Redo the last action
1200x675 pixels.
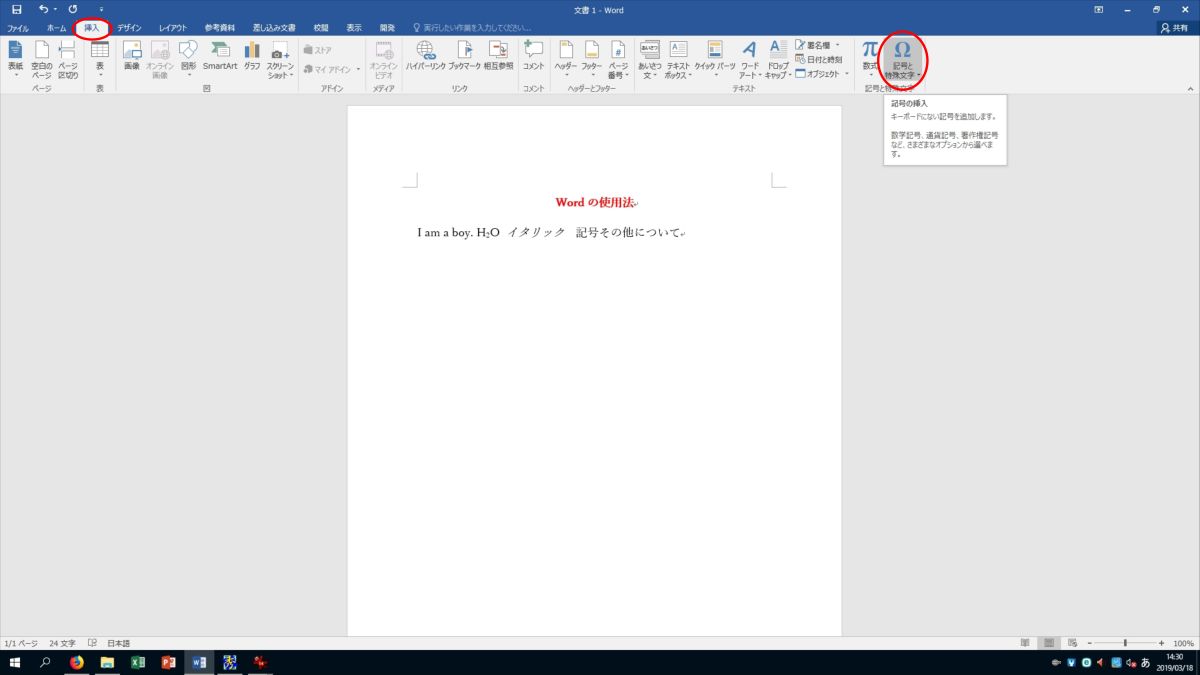[x=73, y=9]
